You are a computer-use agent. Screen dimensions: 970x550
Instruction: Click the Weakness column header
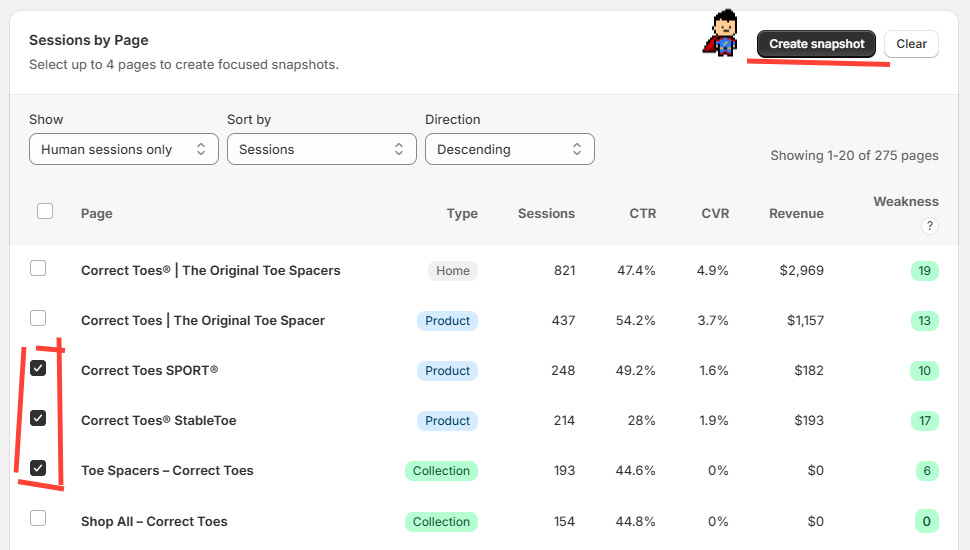[x=906, y=202]
